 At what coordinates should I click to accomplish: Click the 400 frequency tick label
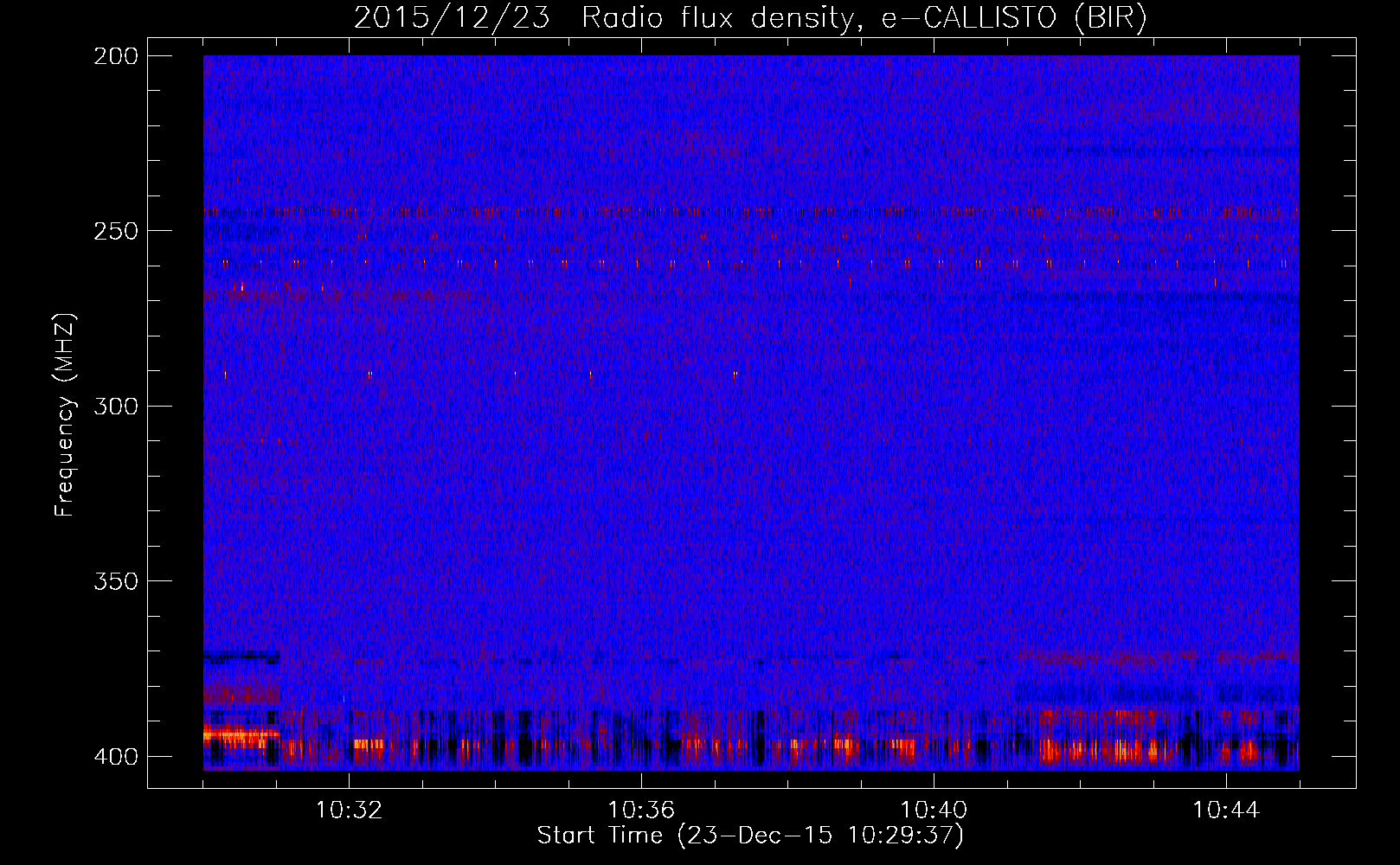(x=116, y=757)
